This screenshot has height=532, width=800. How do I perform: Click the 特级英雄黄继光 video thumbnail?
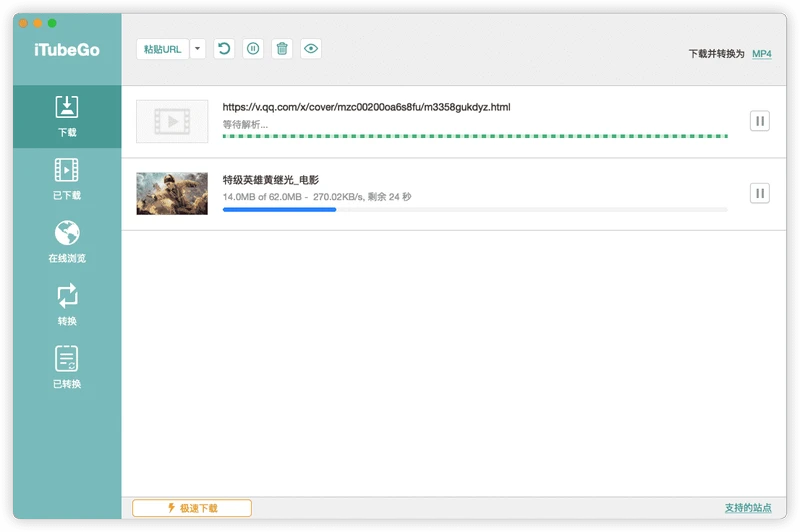172,193
